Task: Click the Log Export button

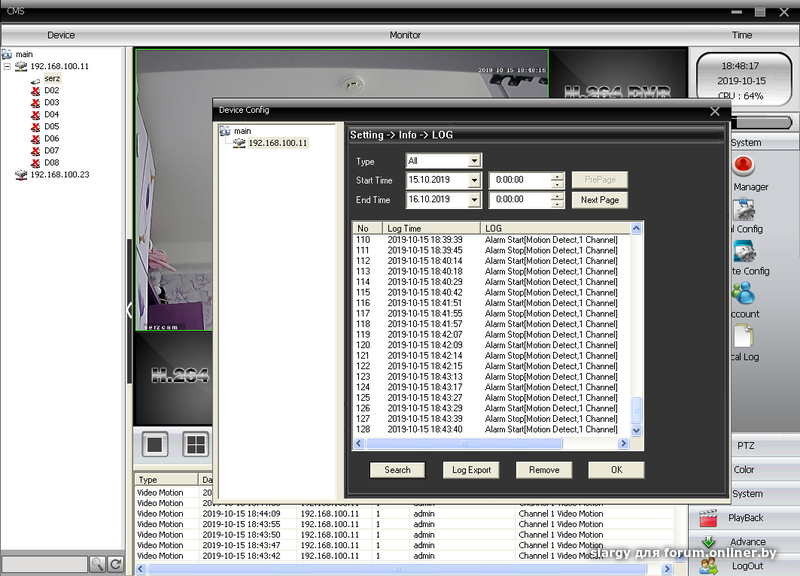Action: pyautogui.click(x=471, y=470)
